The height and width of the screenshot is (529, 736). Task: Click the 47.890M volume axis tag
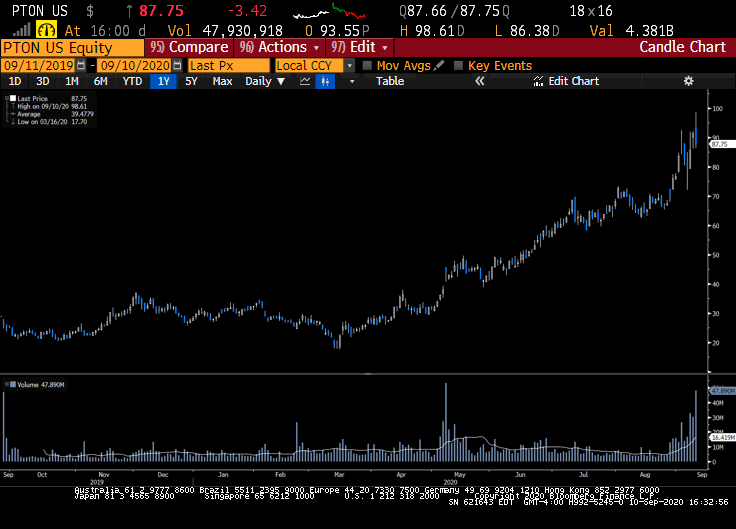[722, 391]
